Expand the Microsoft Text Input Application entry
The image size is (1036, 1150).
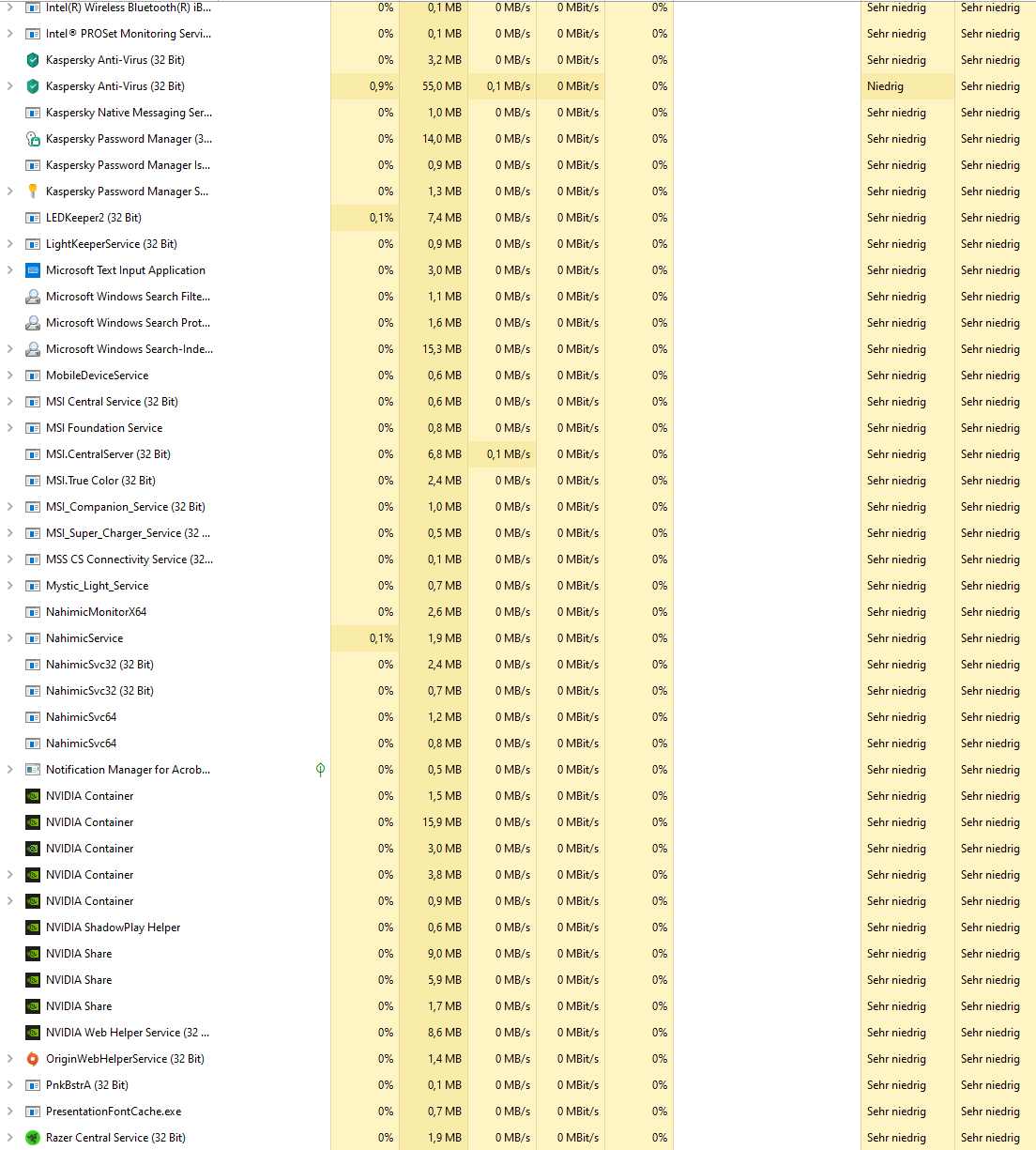click(x=9, y=270)
